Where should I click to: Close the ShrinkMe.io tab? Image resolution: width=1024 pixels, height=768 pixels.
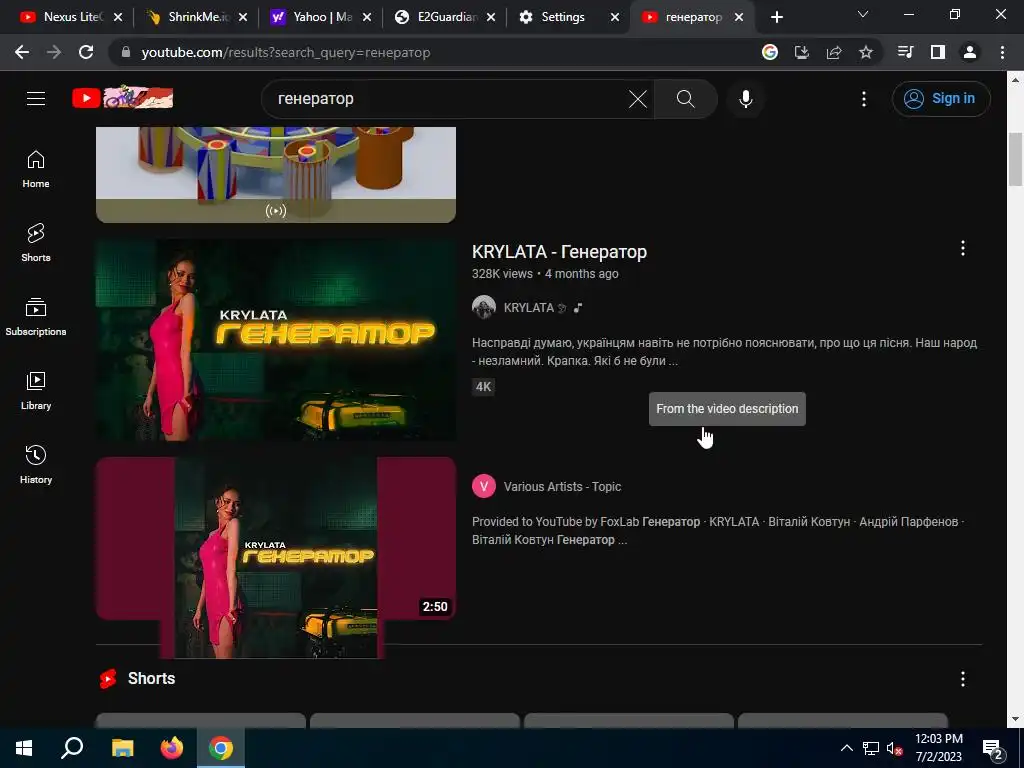[242, 17]
